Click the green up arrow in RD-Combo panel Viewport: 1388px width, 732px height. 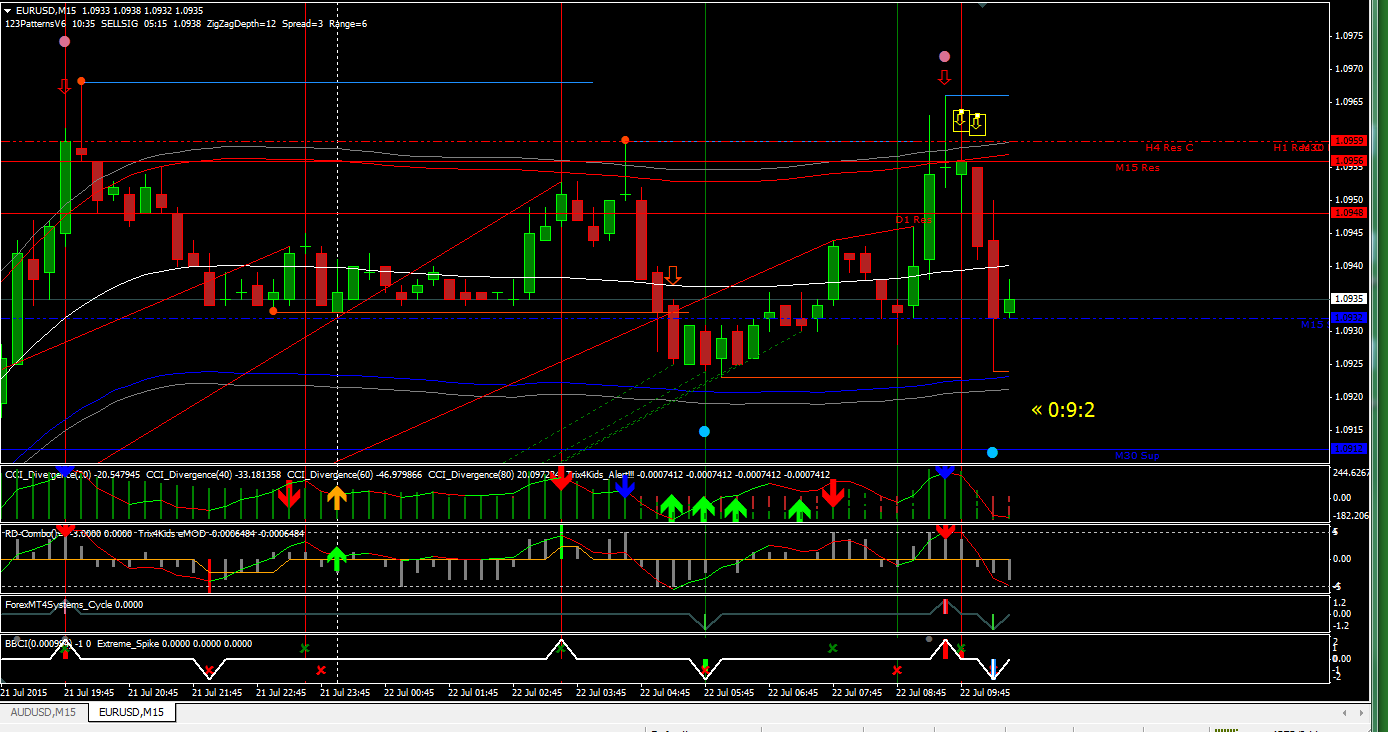click(337, 558)
